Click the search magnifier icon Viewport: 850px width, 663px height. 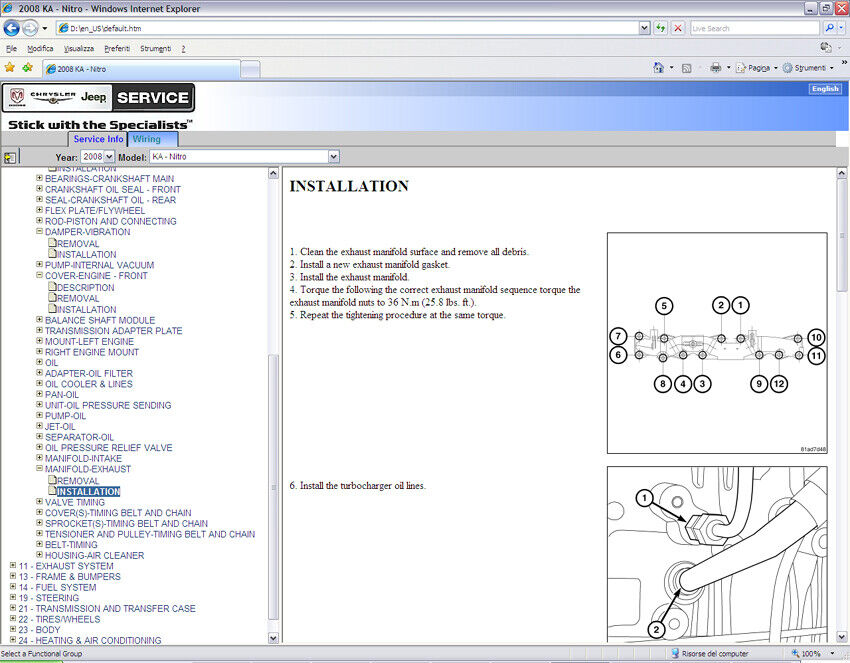pos(830,28)
